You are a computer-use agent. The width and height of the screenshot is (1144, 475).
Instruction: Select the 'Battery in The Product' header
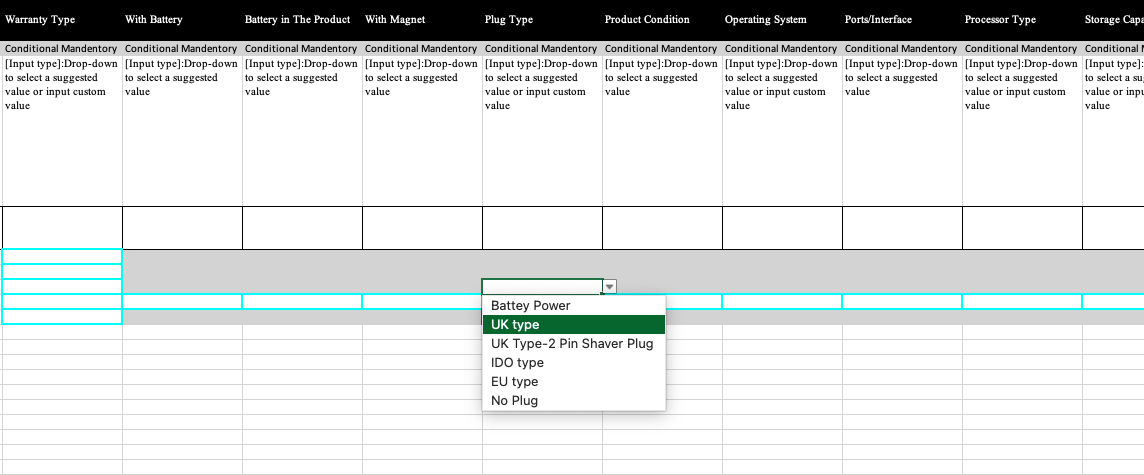point(302,20)
